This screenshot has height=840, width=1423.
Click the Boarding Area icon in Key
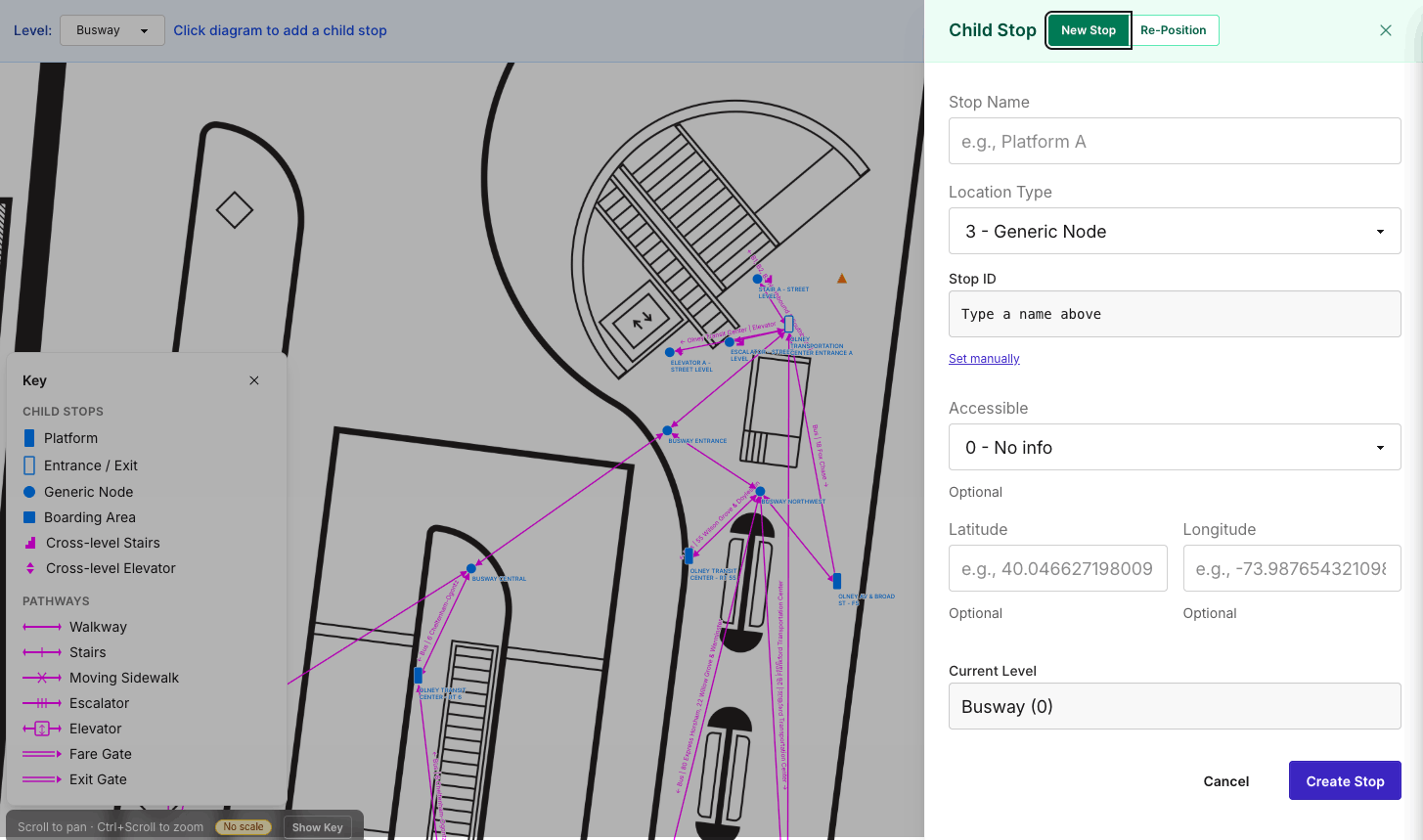point(29,517)
